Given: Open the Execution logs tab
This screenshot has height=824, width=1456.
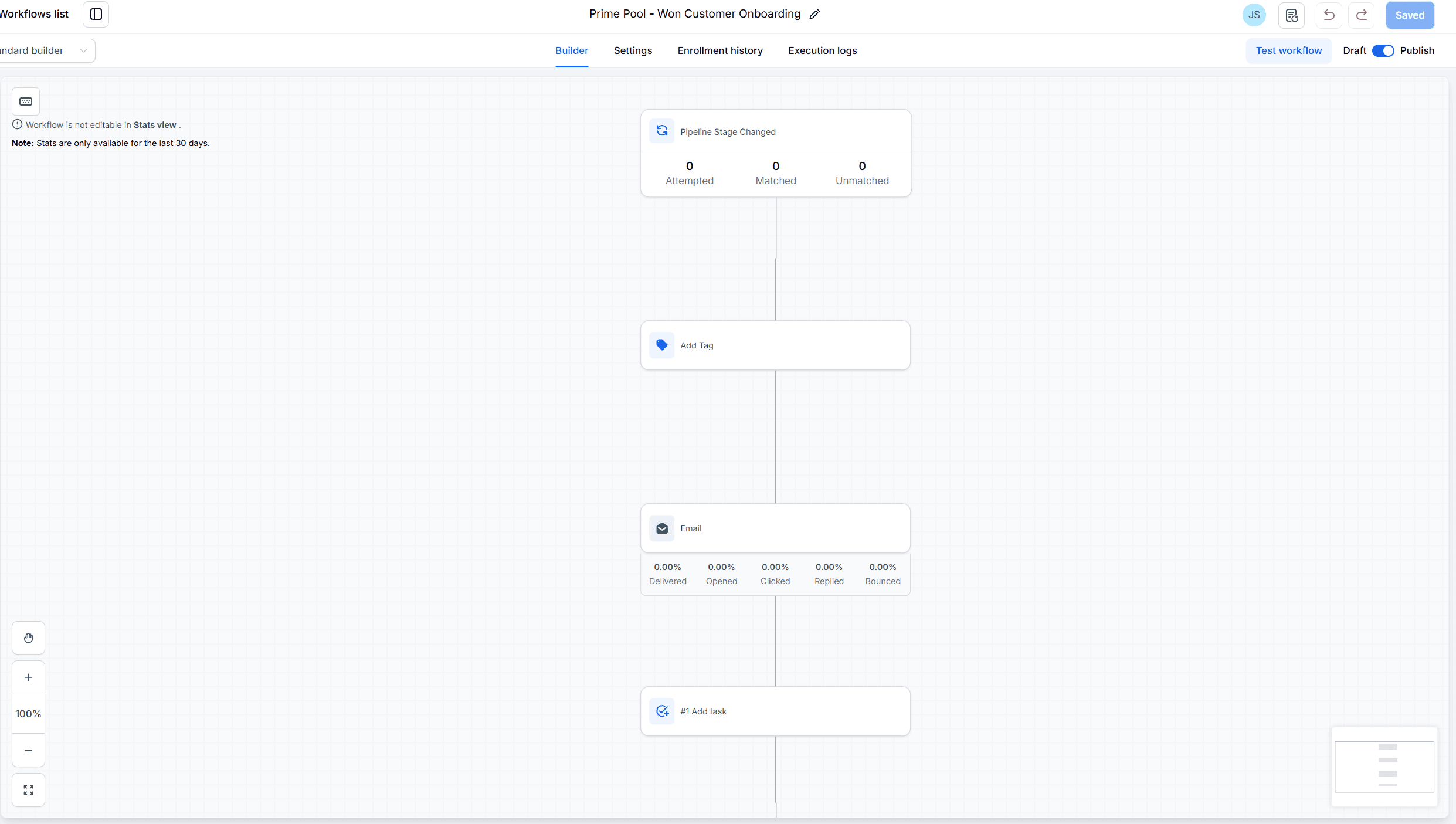Looking at the screenshot, I should [x=822, y=50].
